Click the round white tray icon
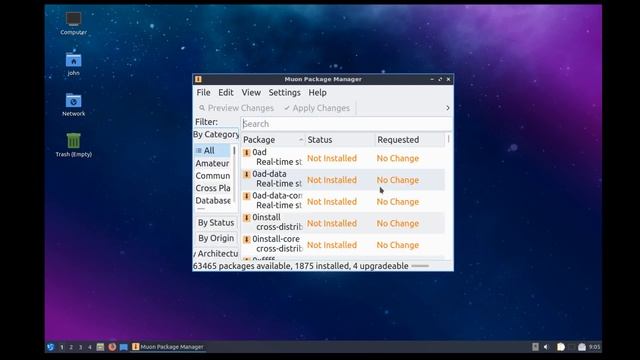This screenshot has height=360, width=640. coord(561,347)
